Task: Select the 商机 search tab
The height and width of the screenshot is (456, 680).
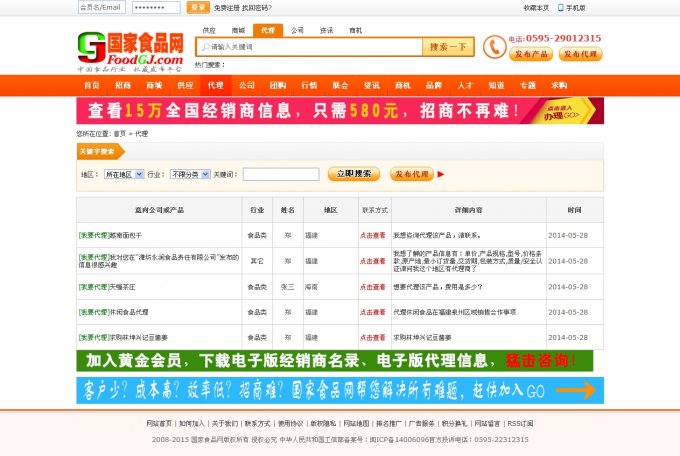Action: click(x=355, y=30)
